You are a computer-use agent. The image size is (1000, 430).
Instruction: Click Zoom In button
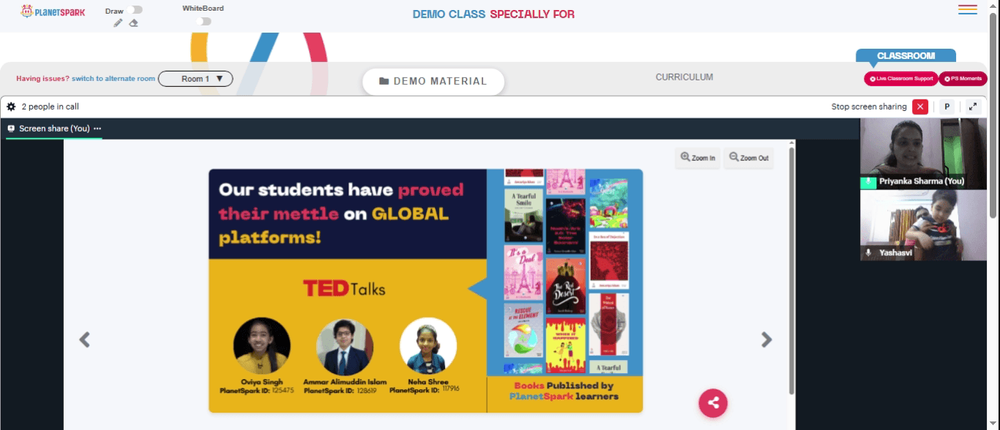[698, 158]
